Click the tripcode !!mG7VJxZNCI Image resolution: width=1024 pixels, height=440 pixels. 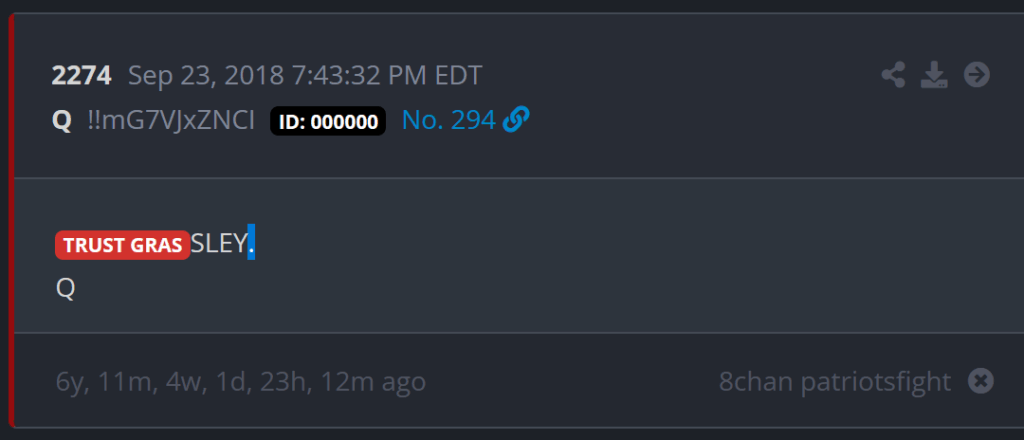pyautogui.click(x=171, y=121)
